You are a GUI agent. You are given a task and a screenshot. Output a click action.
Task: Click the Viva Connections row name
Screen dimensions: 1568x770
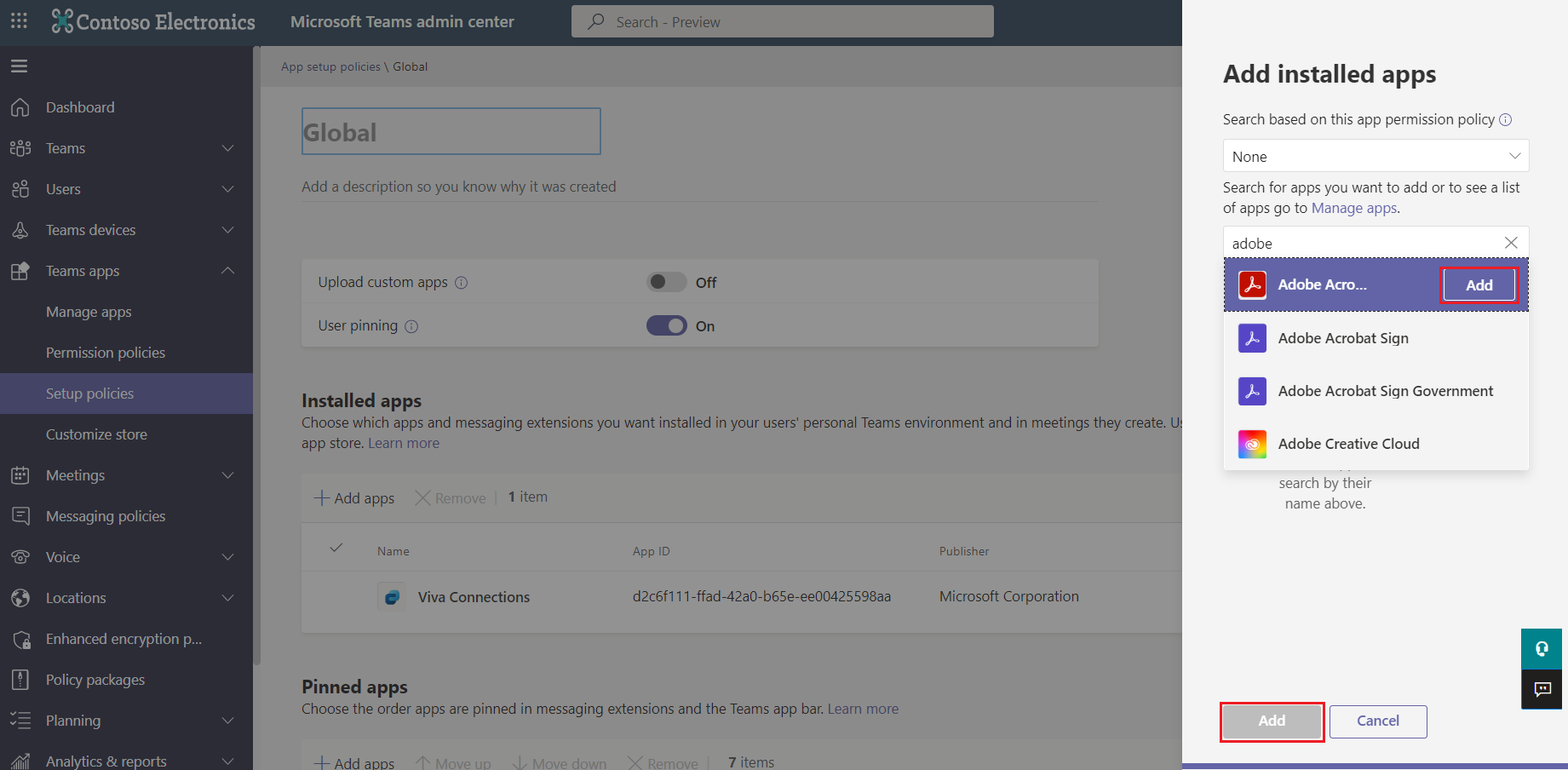pos(474,597)
